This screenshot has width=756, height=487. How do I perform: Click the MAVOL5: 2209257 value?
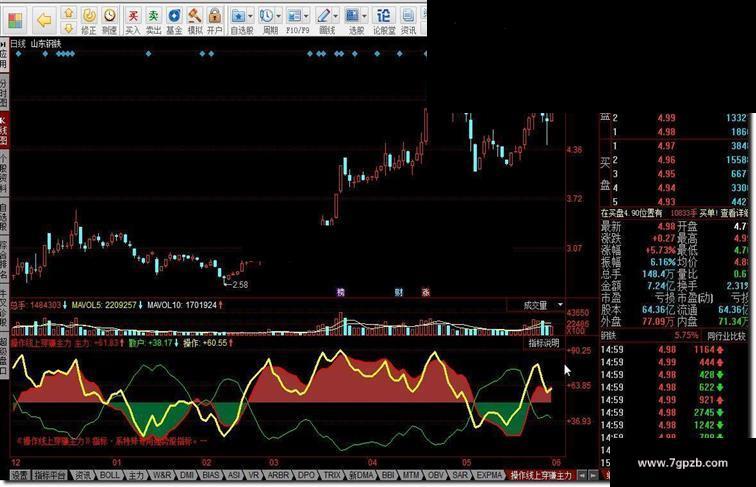tap(104, 305)
